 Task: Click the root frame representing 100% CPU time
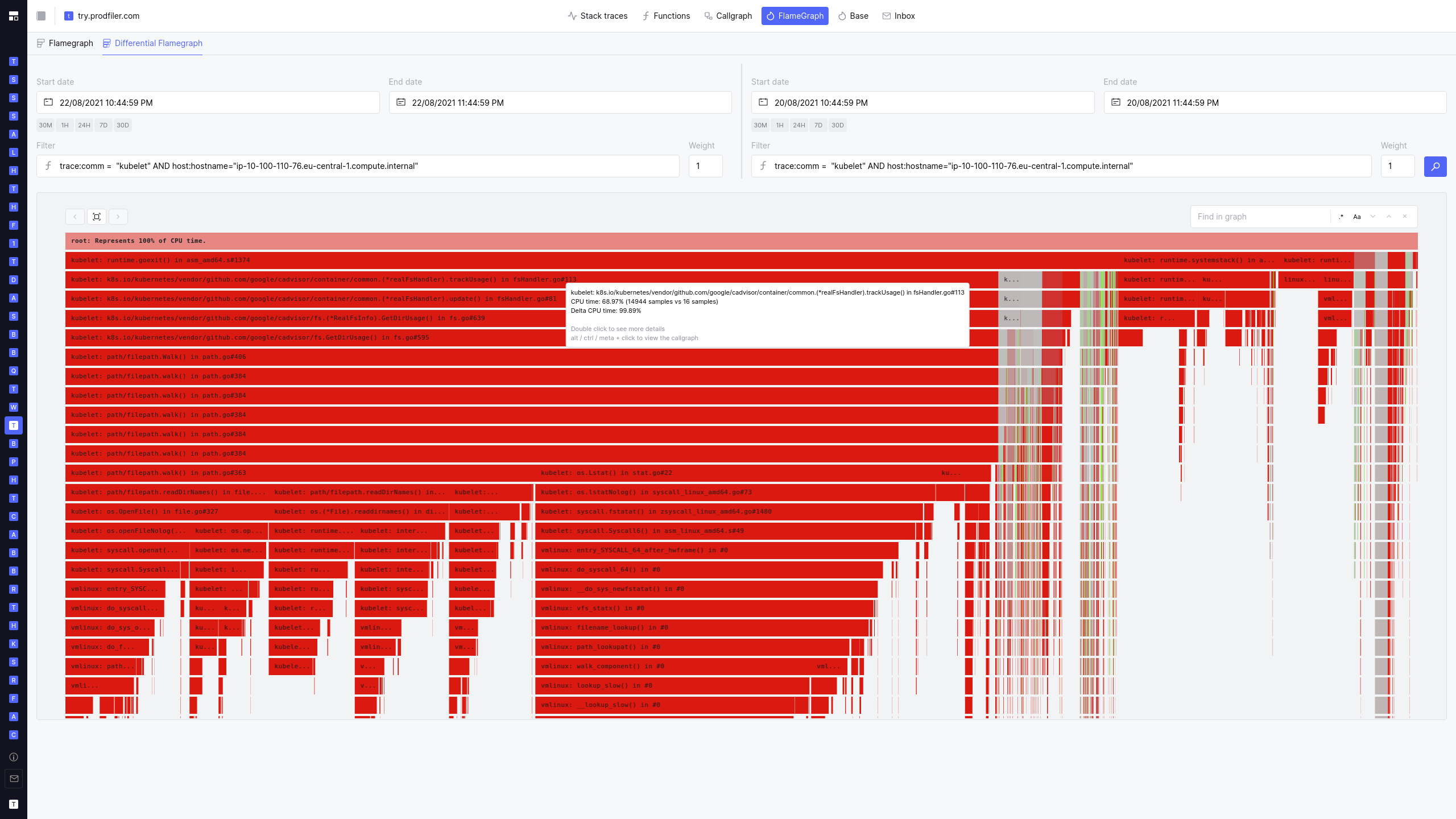coord(742,241)
